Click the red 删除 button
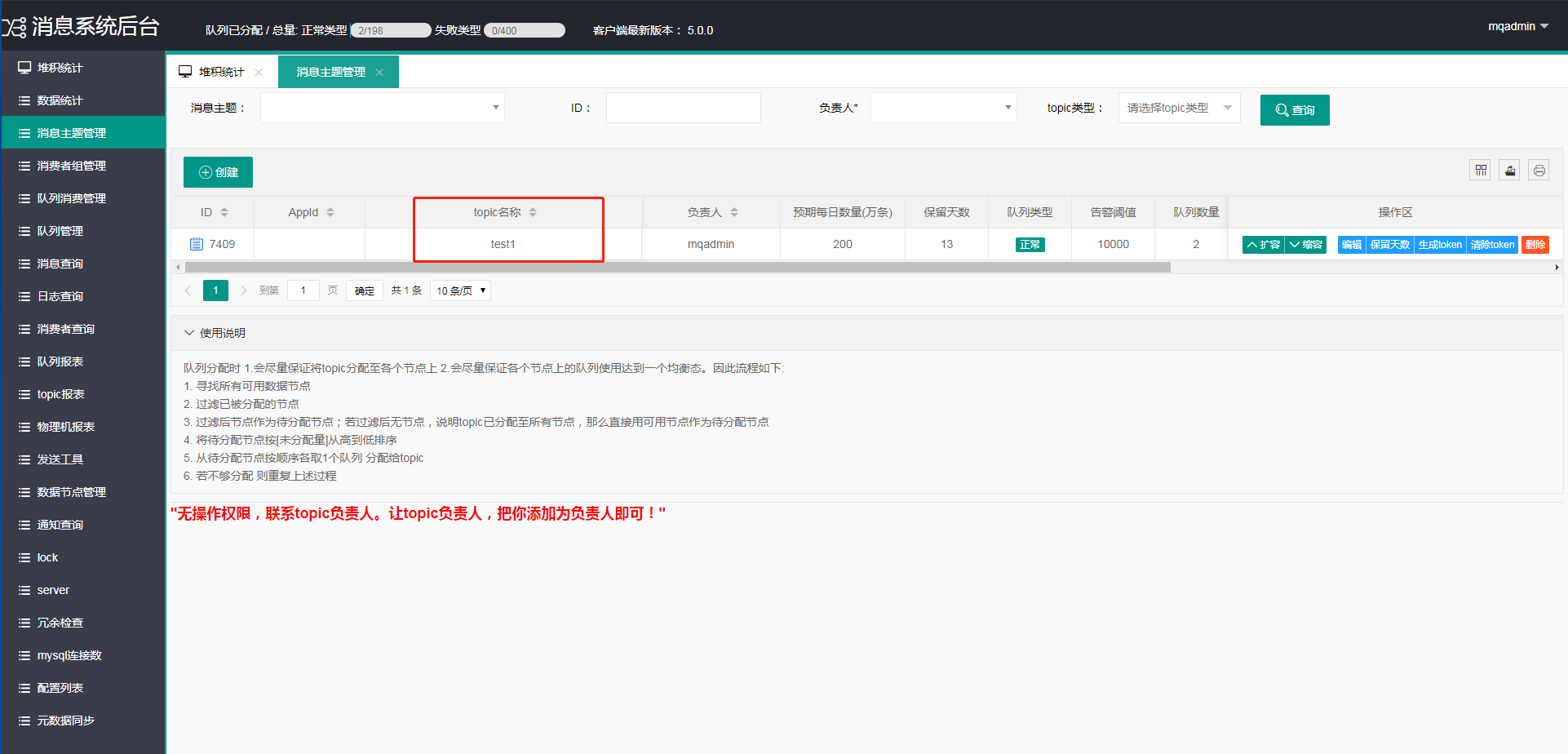This screenshot has width=1568, height=754. tap(1535, 245)
